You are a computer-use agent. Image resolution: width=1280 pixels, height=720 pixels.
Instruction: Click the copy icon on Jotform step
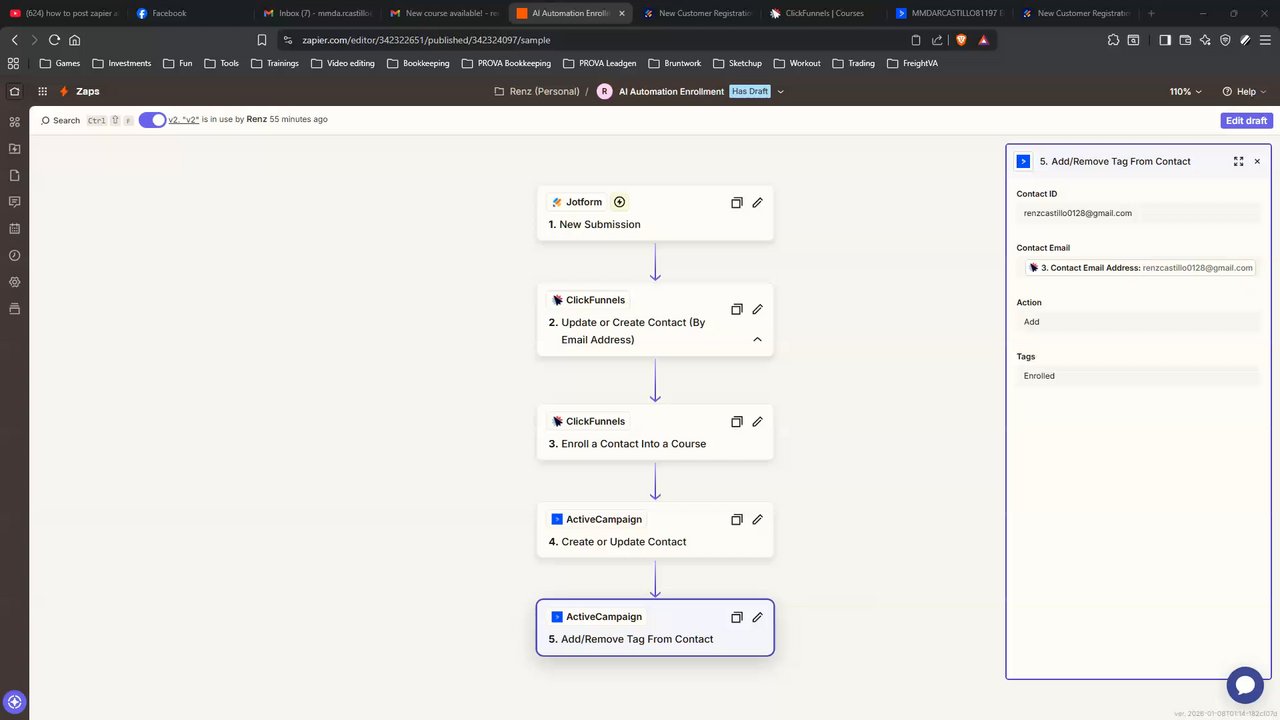click(x=736, y=202)
